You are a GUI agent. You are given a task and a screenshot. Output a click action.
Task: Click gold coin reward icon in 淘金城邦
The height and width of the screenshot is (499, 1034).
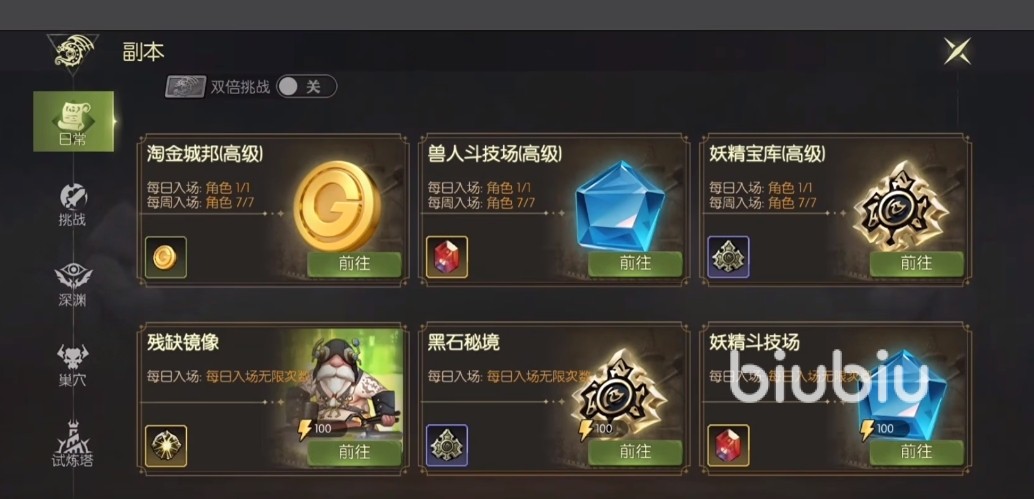166,257
